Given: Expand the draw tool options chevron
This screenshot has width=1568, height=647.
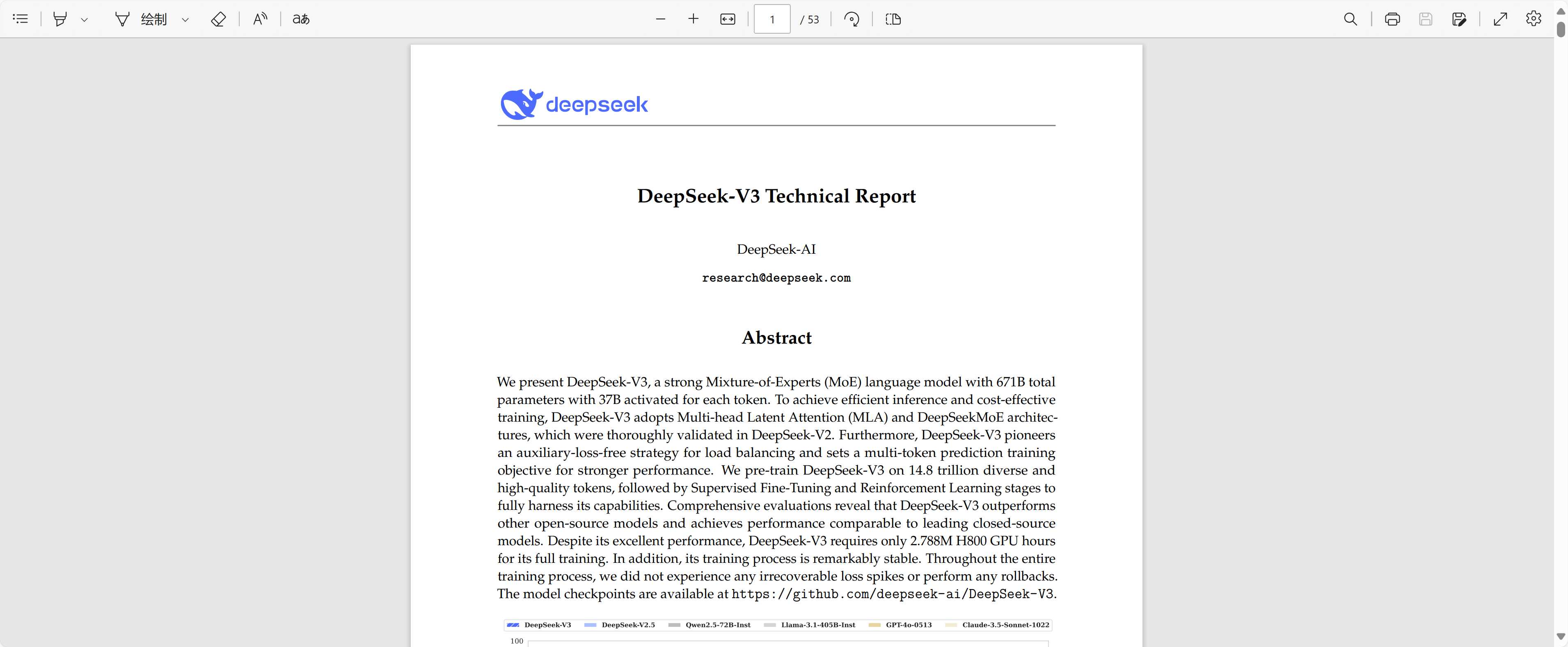Looking at the screenshot, I should [x=185, y=19].
